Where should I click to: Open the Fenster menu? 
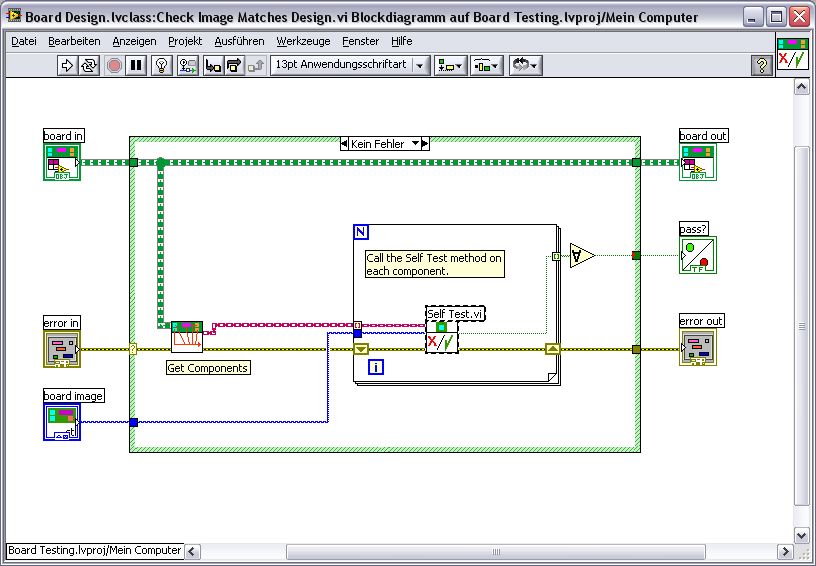[x=361, y=41]
